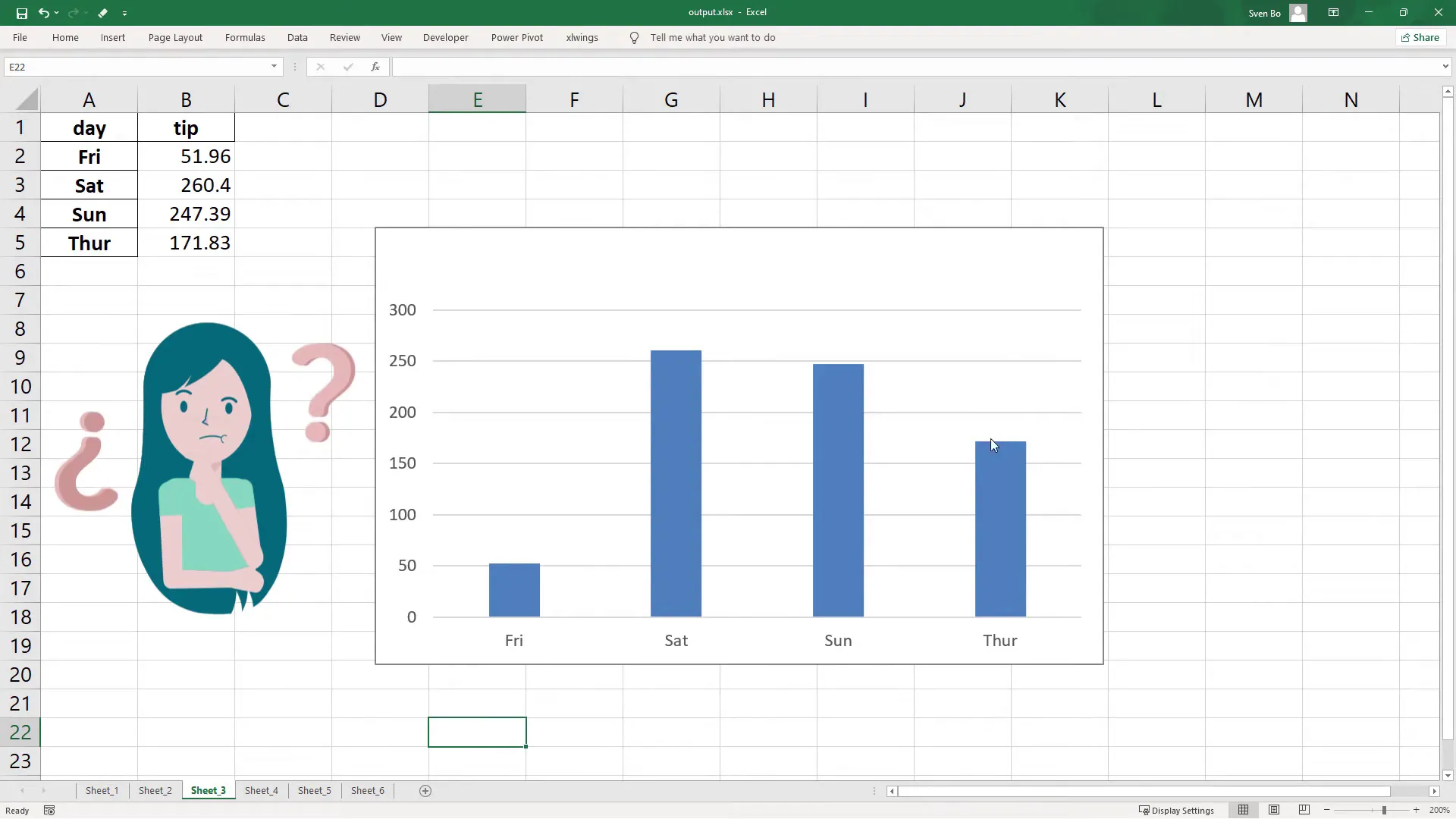Click the Undo icon

coord(45,13)
